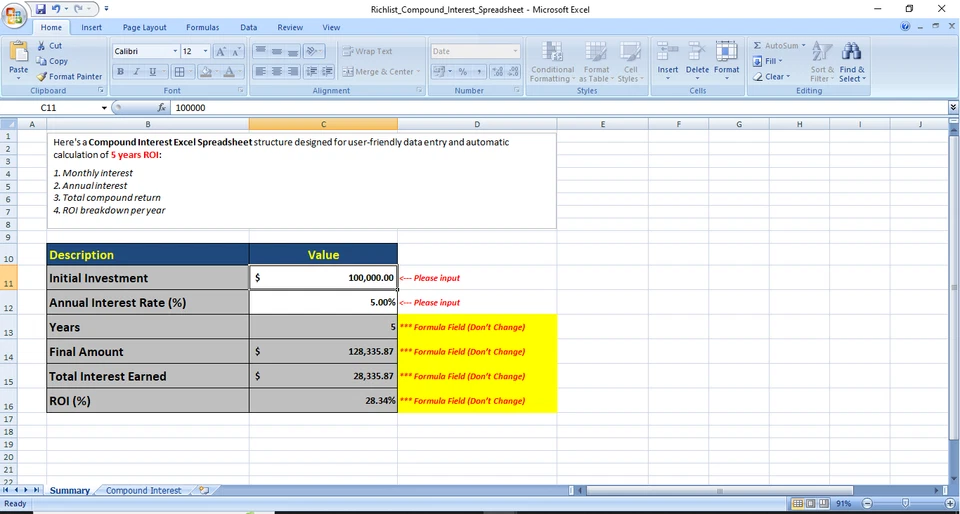Align text to the right

[x=293, y=72]
